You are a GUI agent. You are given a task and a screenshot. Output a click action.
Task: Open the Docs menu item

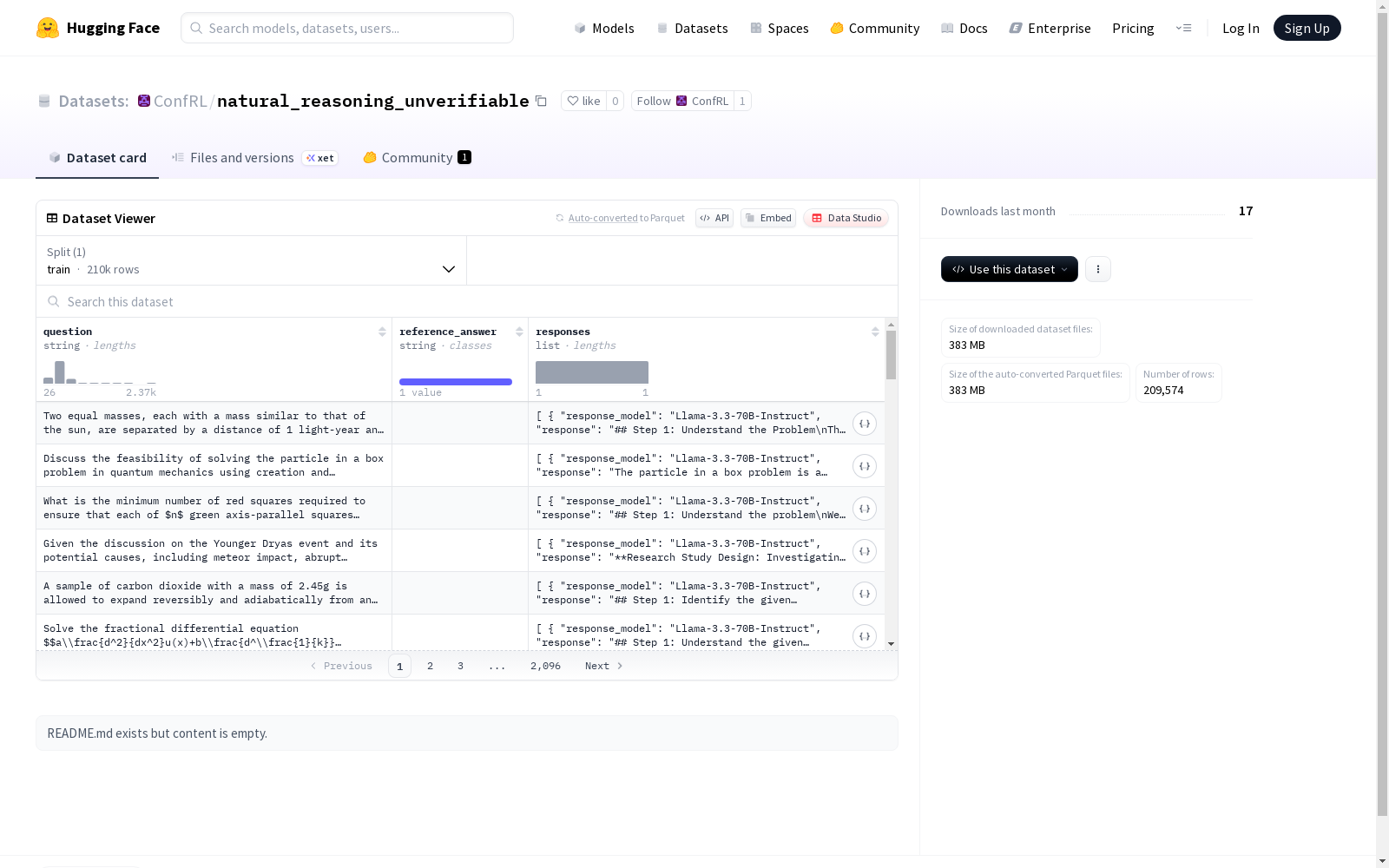964,28
